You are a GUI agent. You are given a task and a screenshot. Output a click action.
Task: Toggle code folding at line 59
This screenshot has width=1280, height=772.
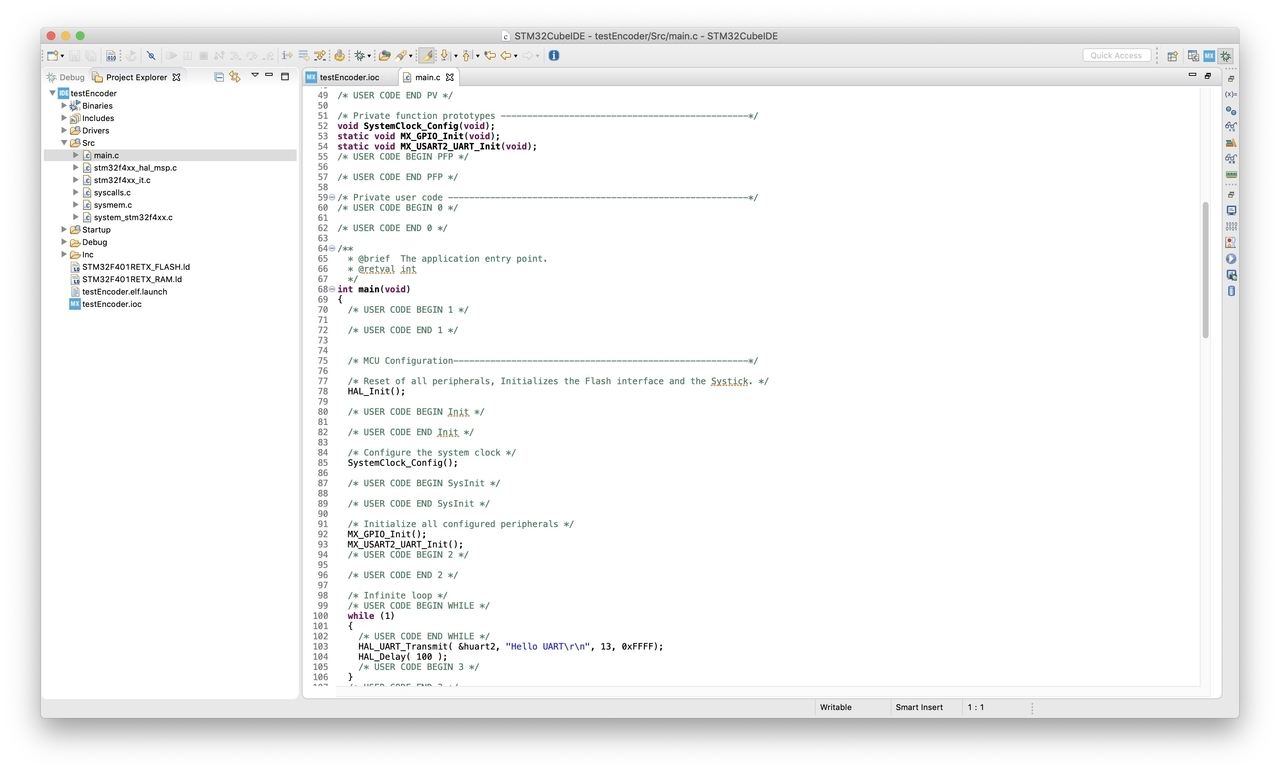point(332,198)
